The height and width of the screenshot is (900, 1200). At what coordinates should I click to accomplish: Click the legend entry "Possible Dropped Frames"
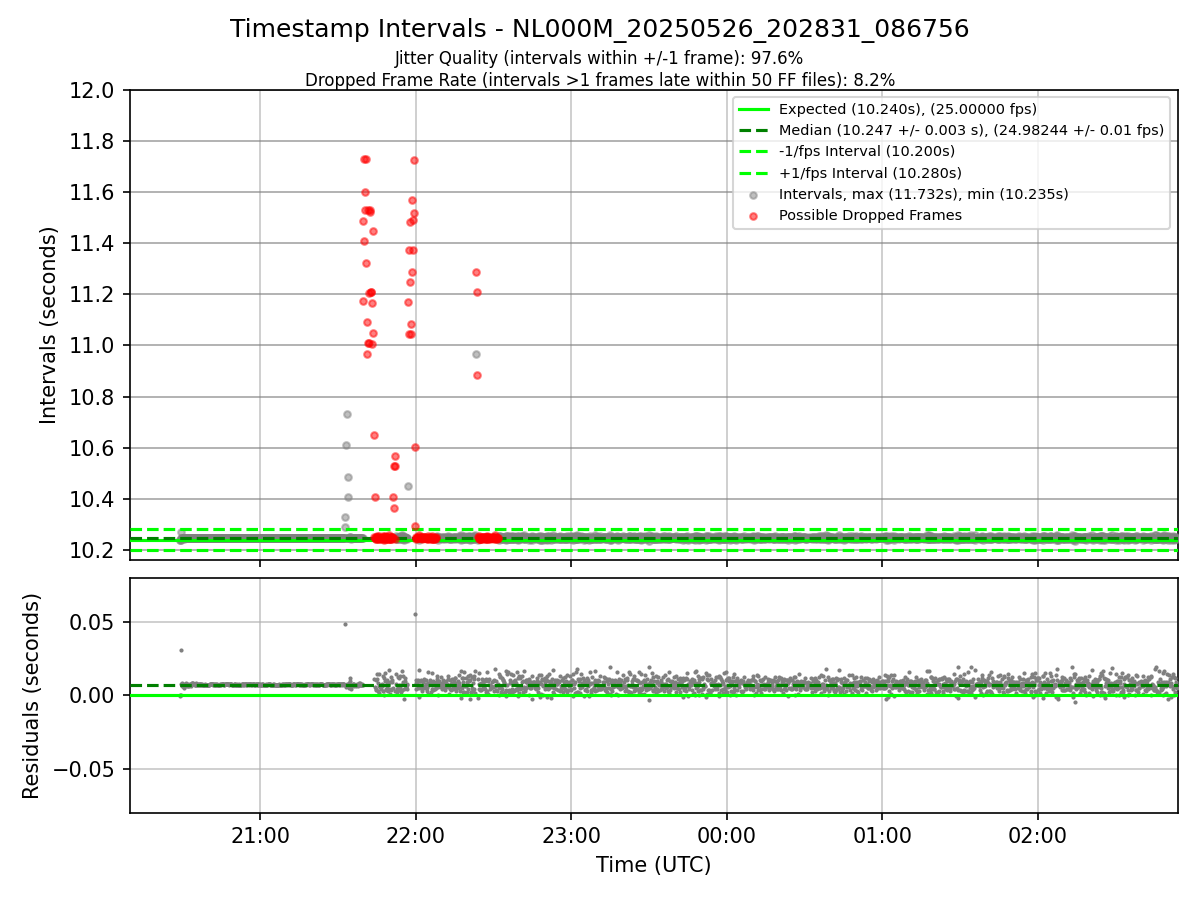[x=870, y=215]
